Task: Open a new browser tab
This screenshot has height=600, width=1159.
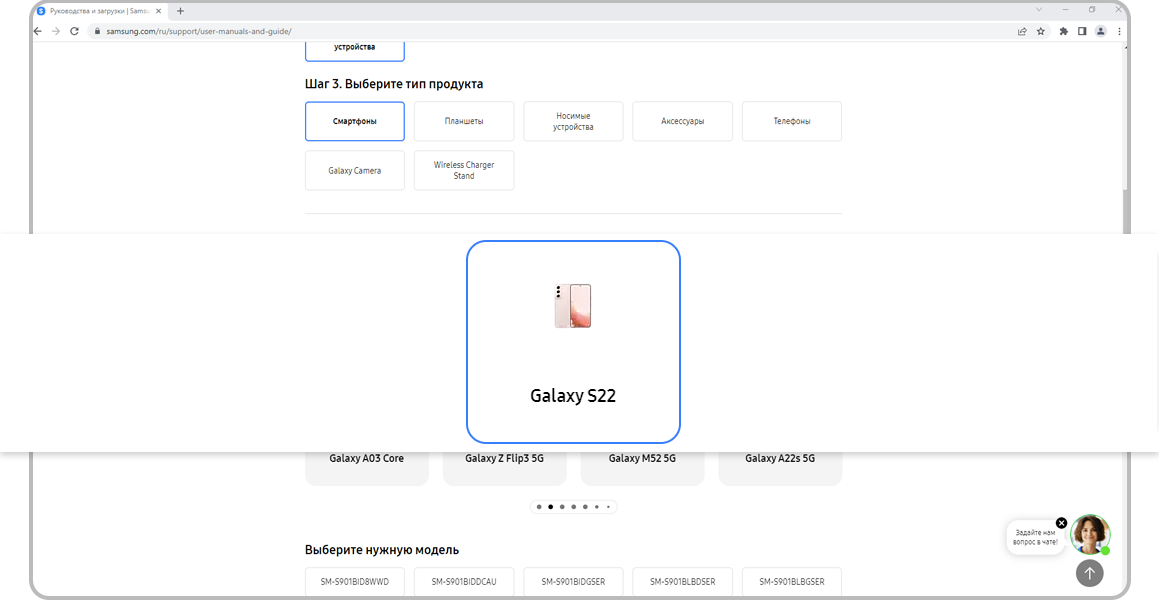Action: [180, 11]
